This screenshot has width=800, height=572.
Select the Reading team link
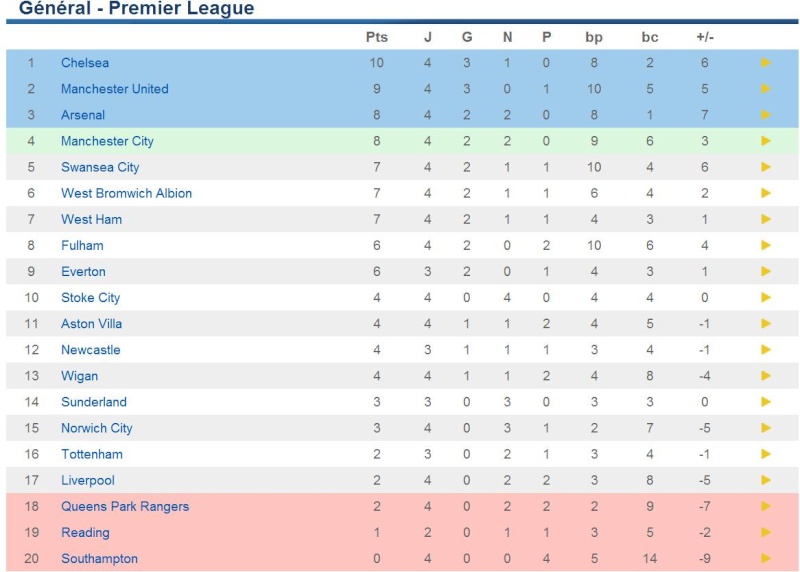point(85,533)
